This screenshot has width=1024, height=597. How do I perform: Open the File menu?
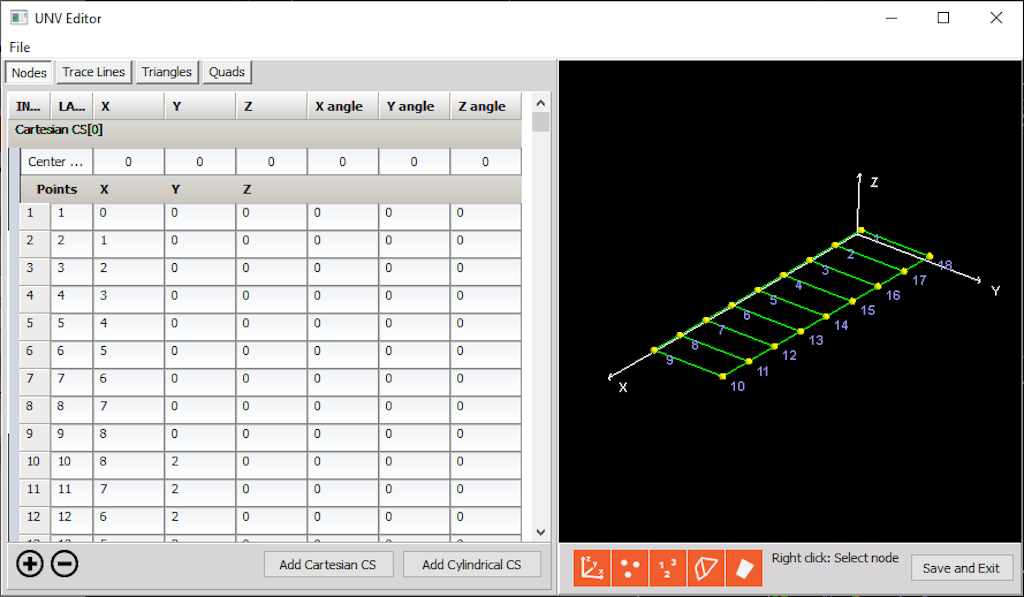(20, 47)
